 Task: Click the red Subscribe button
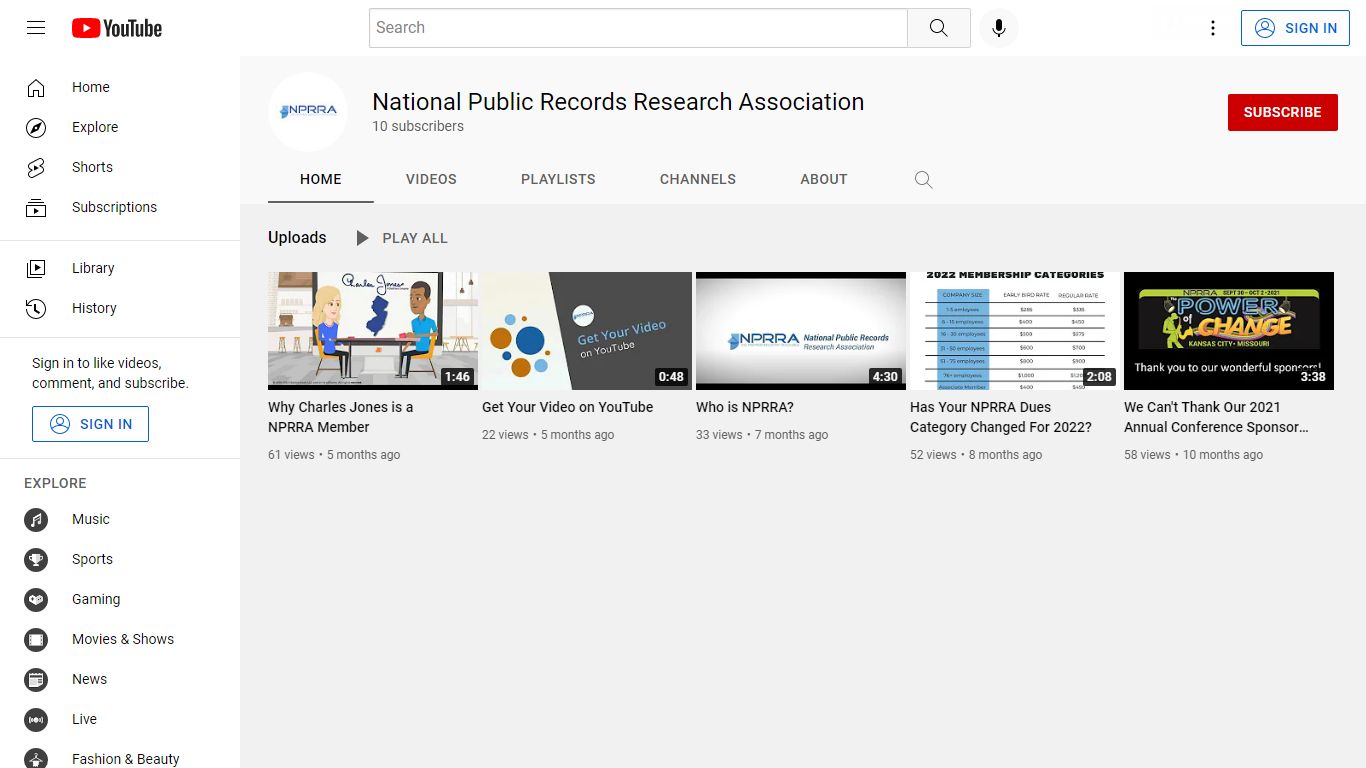tap(1282, 112)
